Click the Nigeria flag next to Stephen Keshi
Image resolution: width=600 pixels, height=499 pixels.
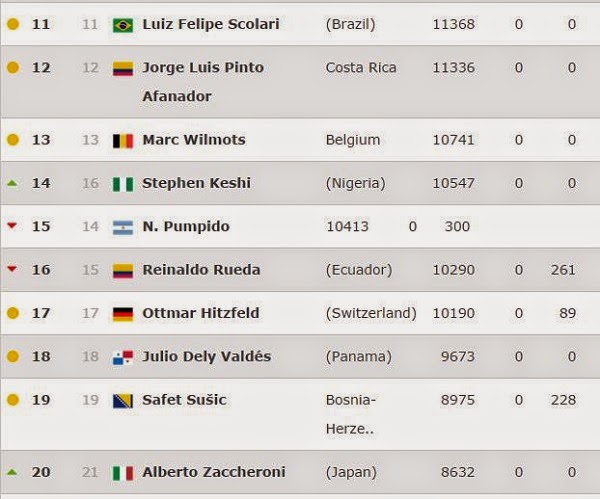[x=123, y=184]
